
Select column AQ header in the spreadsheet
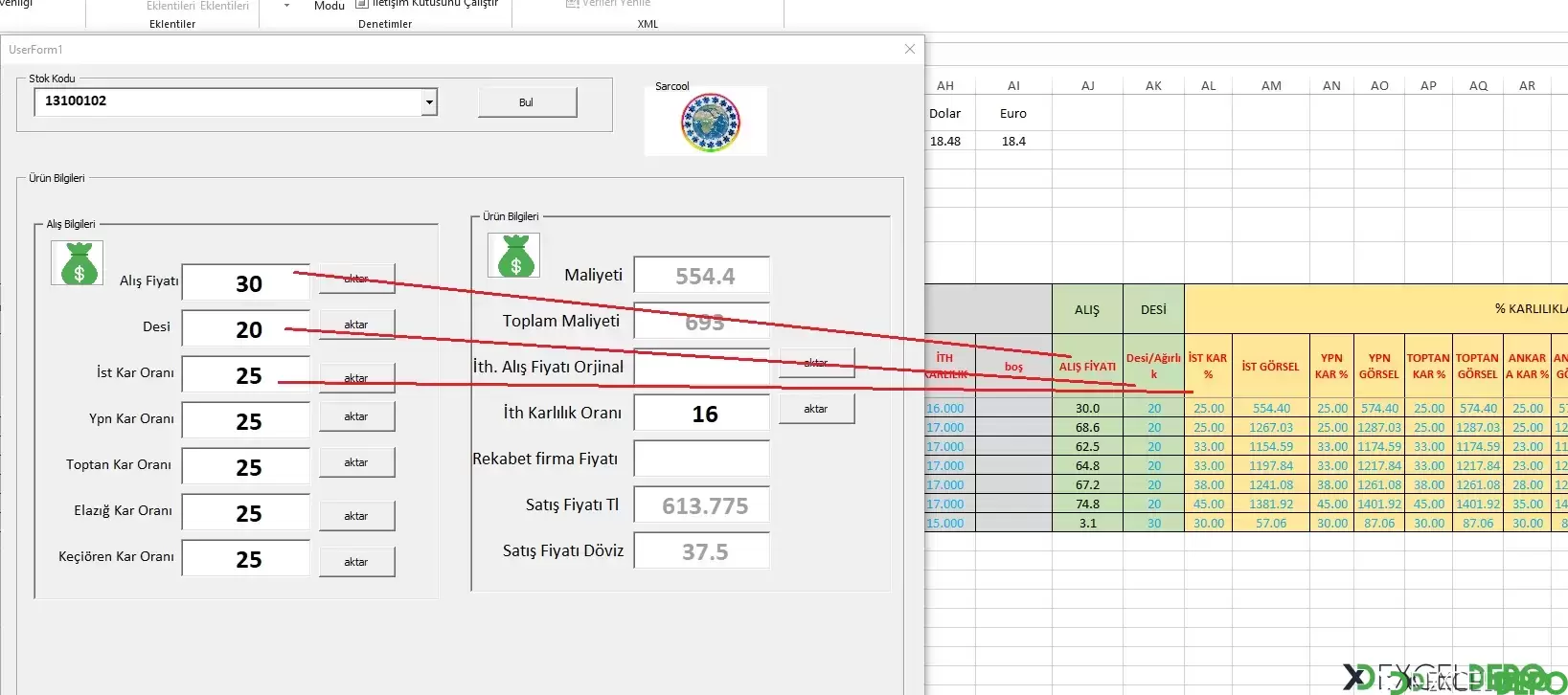(1478, 85)
